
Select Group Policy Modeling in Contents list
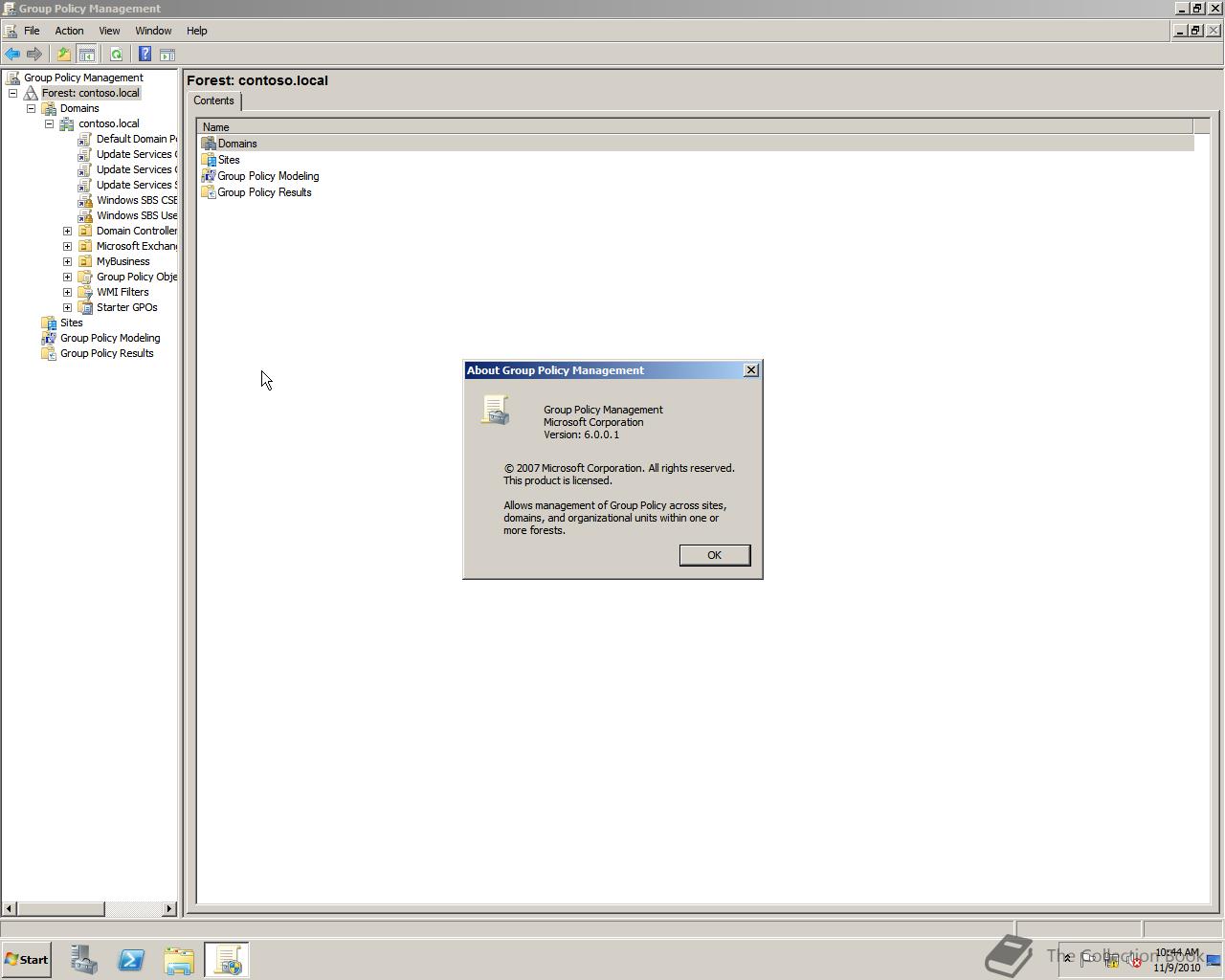[x=268, y=176]
